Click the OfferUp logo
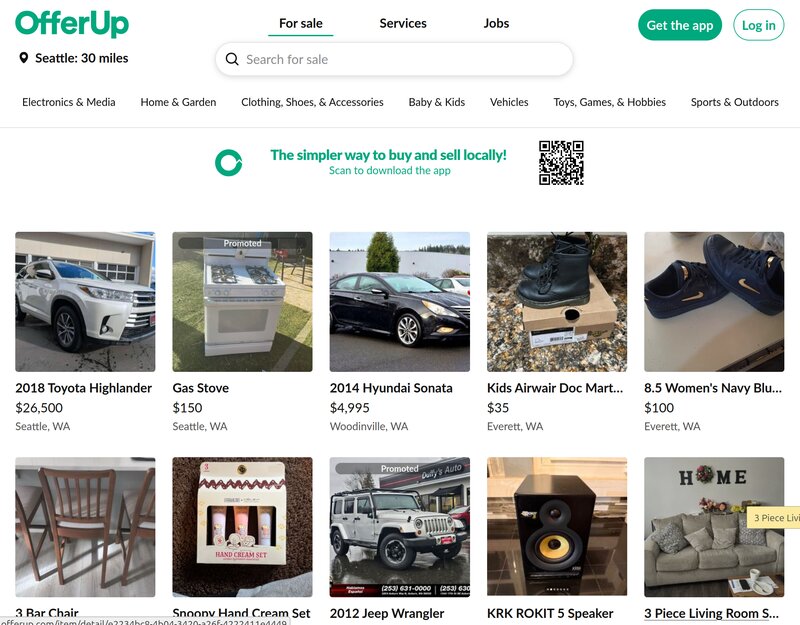 [x=70, y=24]
